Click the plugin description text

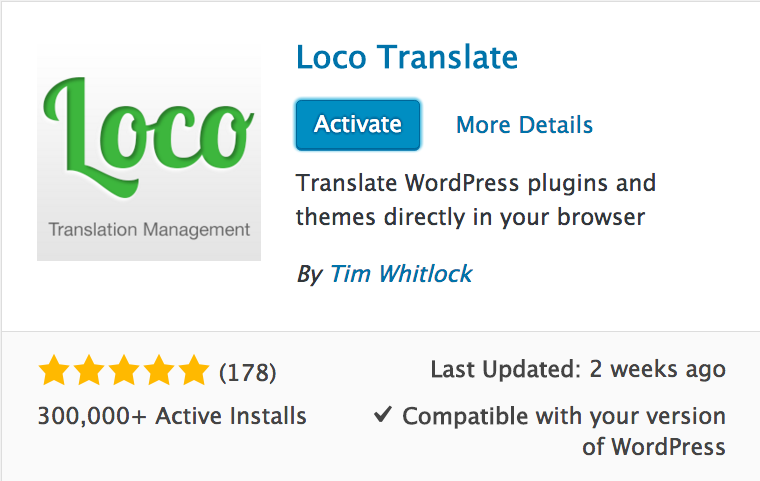click(x=476, y=200)
